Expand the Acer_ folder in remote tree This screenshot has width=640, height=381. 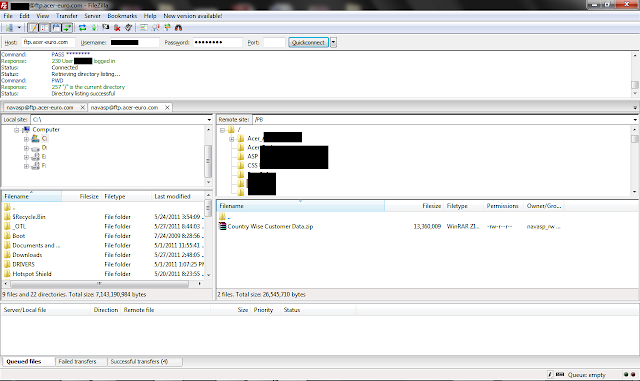pyautogui.click(x=231, y=139)
